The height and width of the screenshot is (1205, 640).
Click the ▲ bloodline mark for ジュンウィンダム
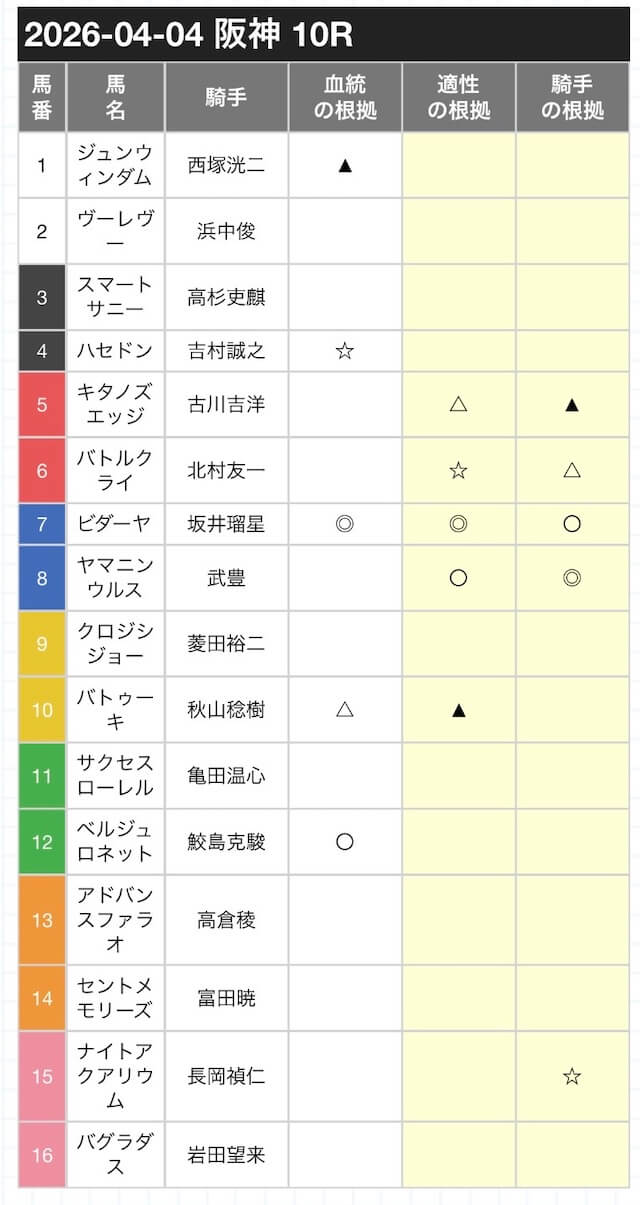pos(345,165)
